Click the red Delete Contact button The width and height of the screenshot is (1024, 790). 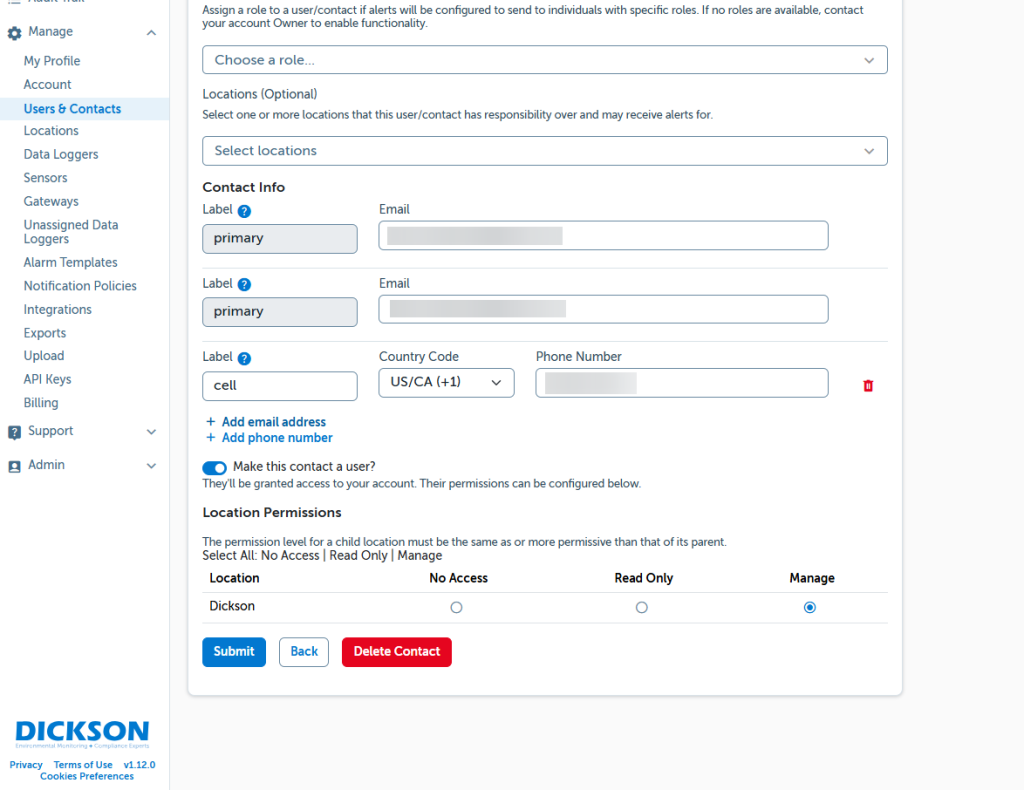coord(396,652)
